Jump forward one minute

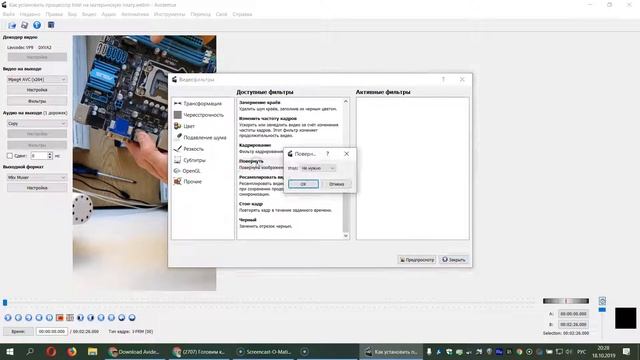pyautogui.click(x=132, y=318)
